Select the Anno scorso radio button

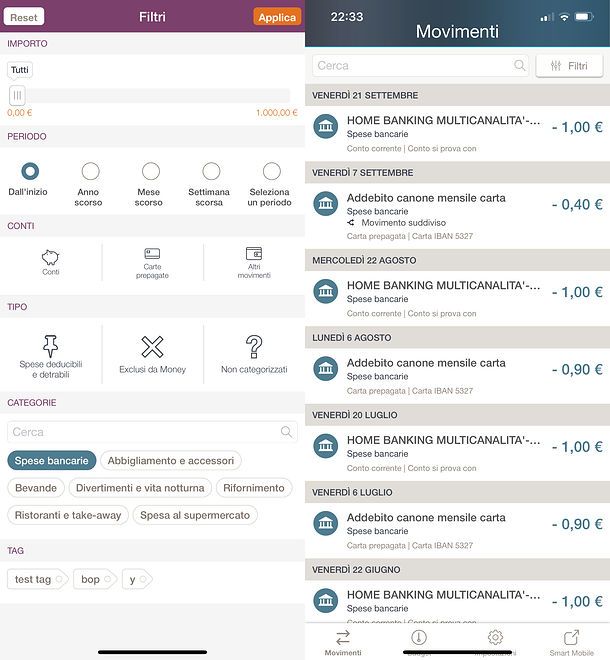point(91,171)
